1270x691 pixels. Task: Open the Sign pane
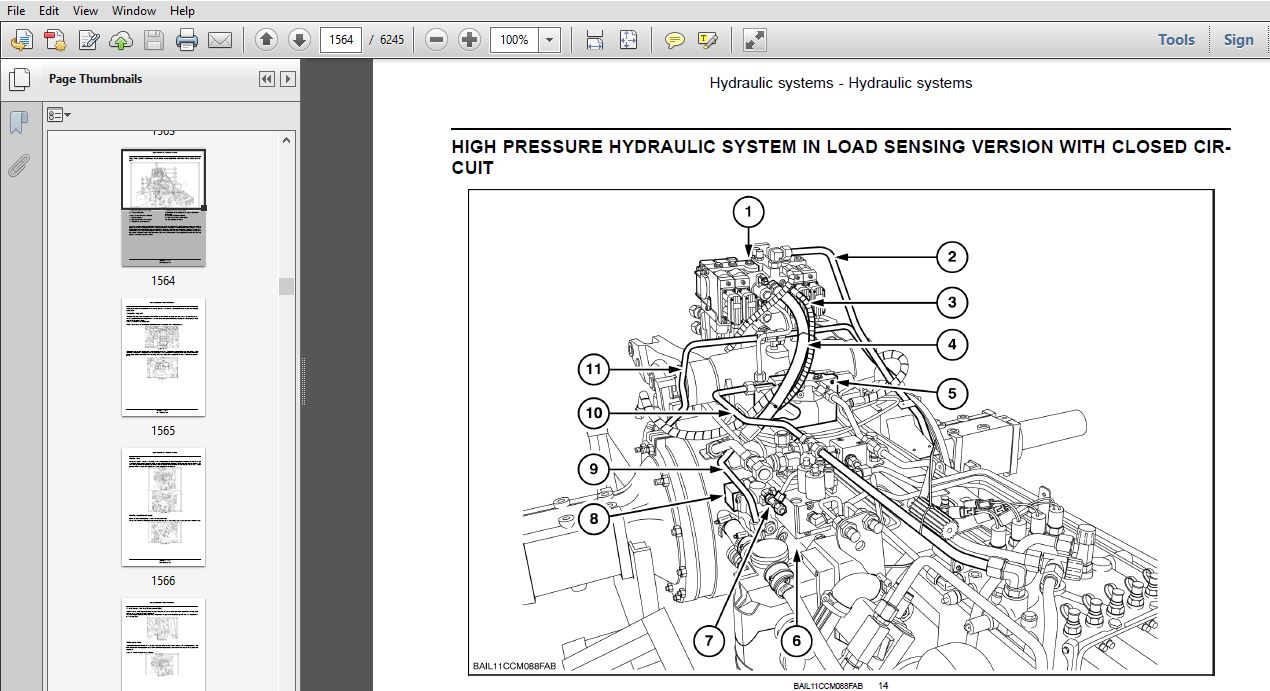[x=1238, y=40]
